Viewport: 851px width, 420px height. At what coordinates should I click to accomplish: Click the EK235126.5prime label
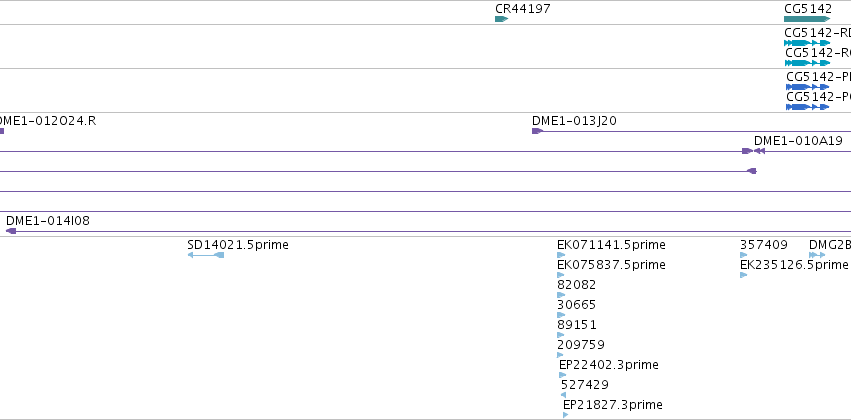coord(793,265)
